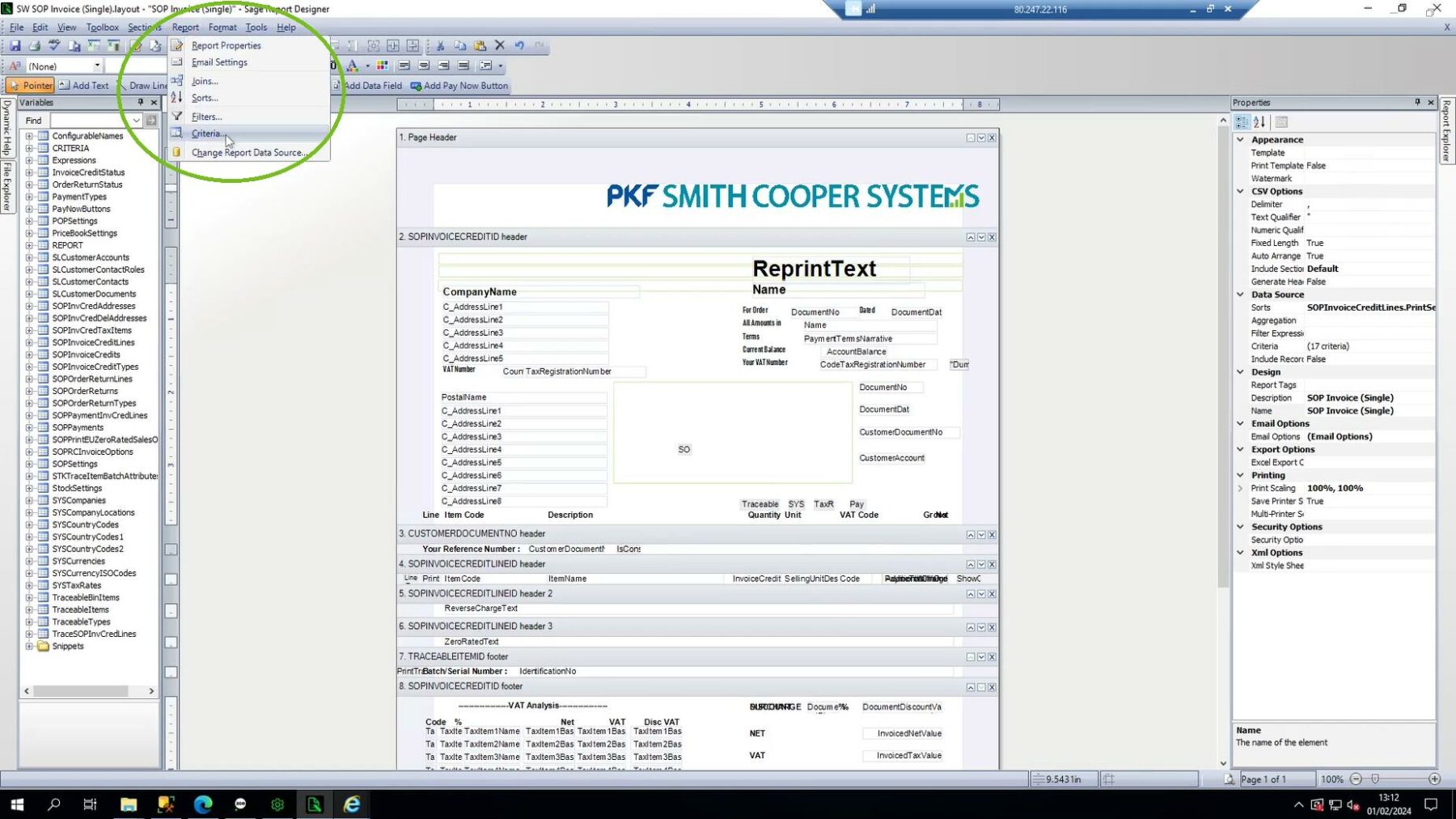Click the Joins menu icon
This screenshot has width=1456, height=819.
(x=176, y=80)
